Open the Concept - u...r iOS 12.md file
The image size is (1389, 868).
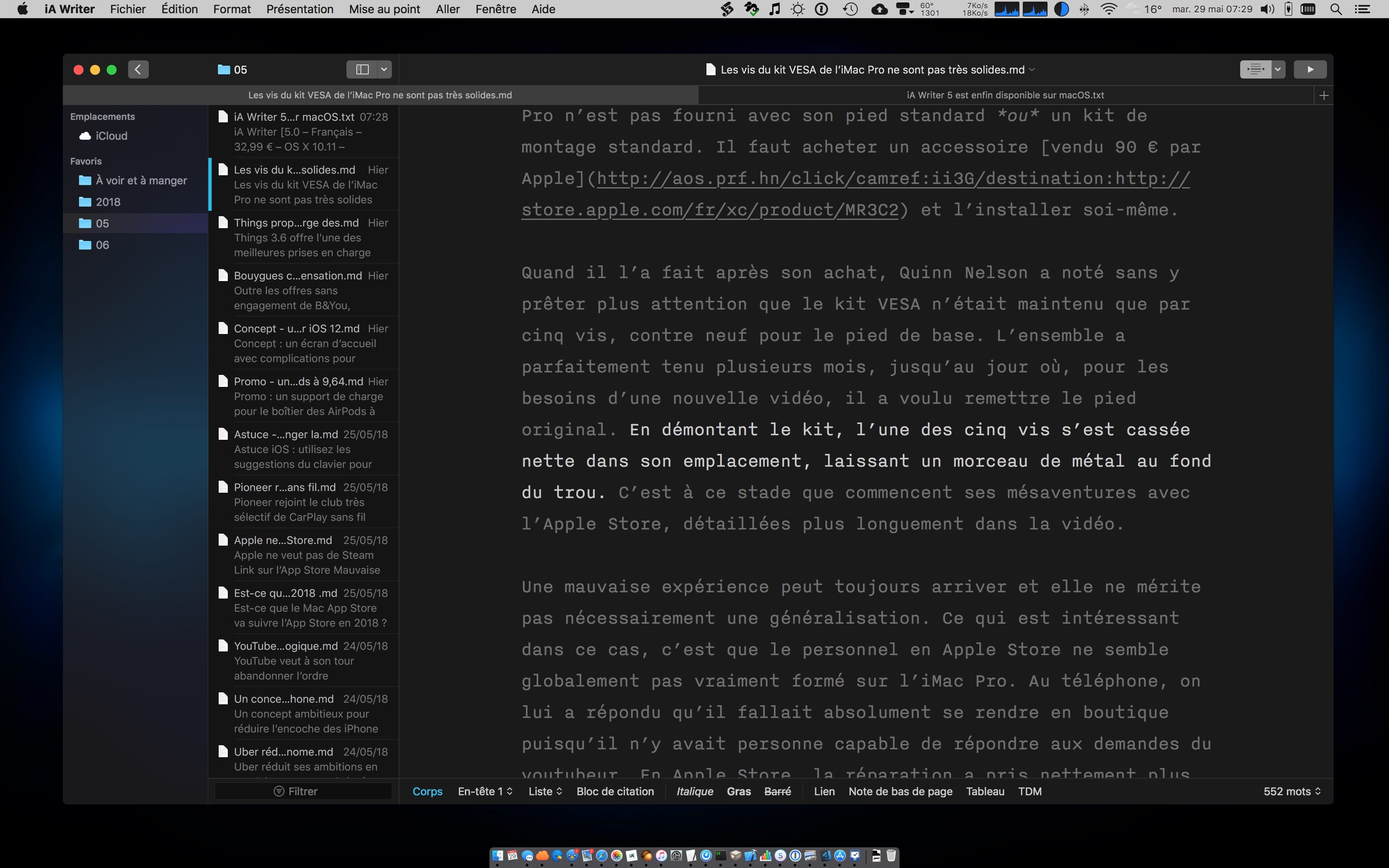(304, 343)
